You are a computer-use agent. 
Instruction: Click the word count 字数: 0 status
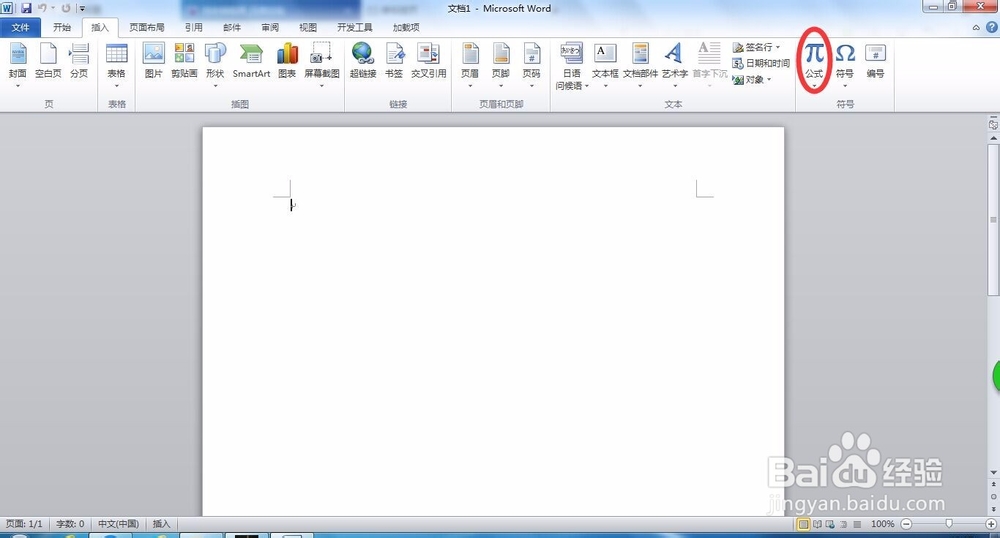pos(70,524)
